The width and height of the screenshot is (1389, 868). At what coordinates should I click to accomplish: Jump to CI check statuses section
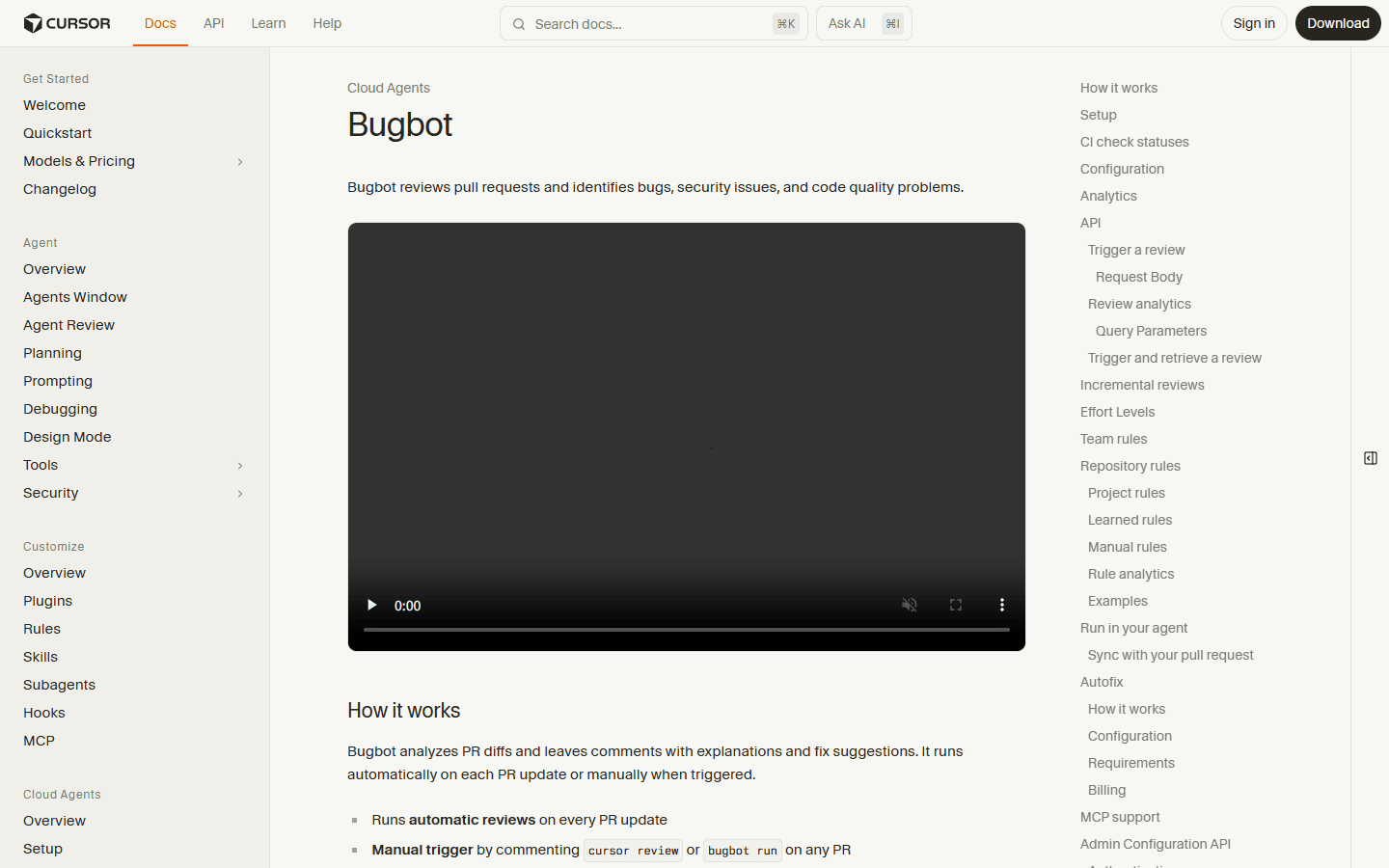(1134, 142)
